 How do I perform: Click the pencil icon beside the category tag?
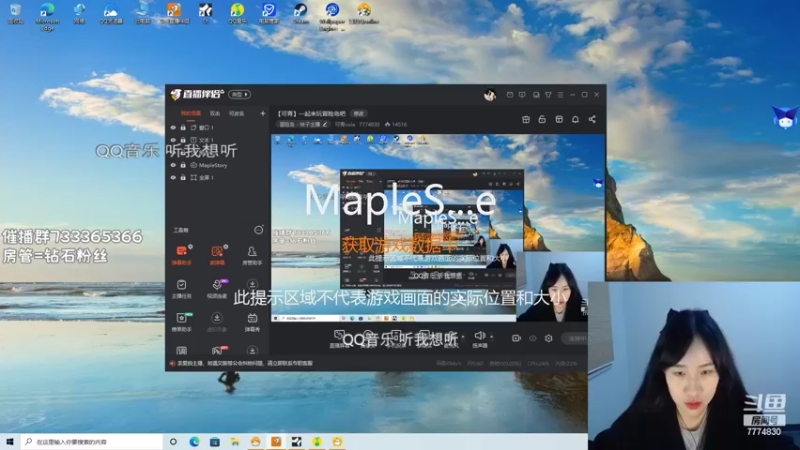tap(325, 124)
